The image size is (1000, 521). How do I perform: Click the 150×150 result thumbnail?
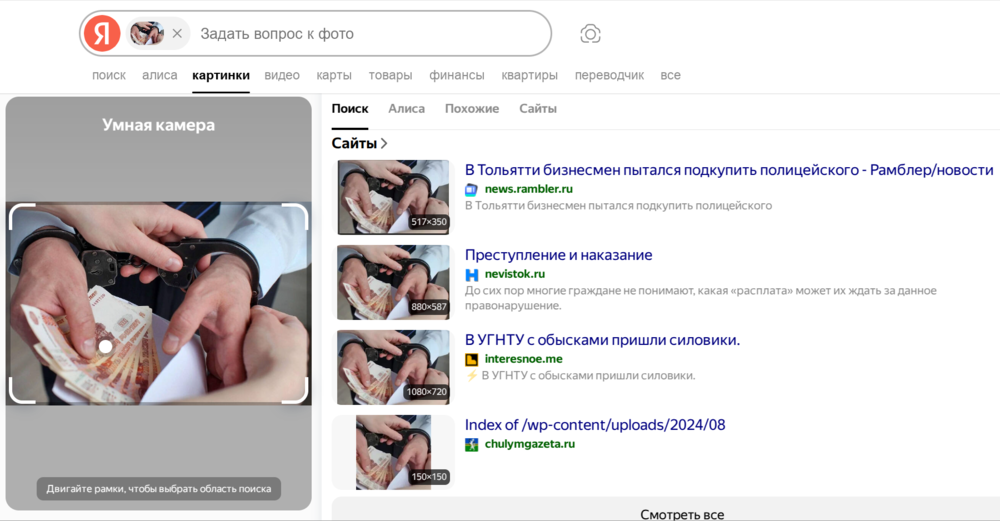(x=393, y=452)
